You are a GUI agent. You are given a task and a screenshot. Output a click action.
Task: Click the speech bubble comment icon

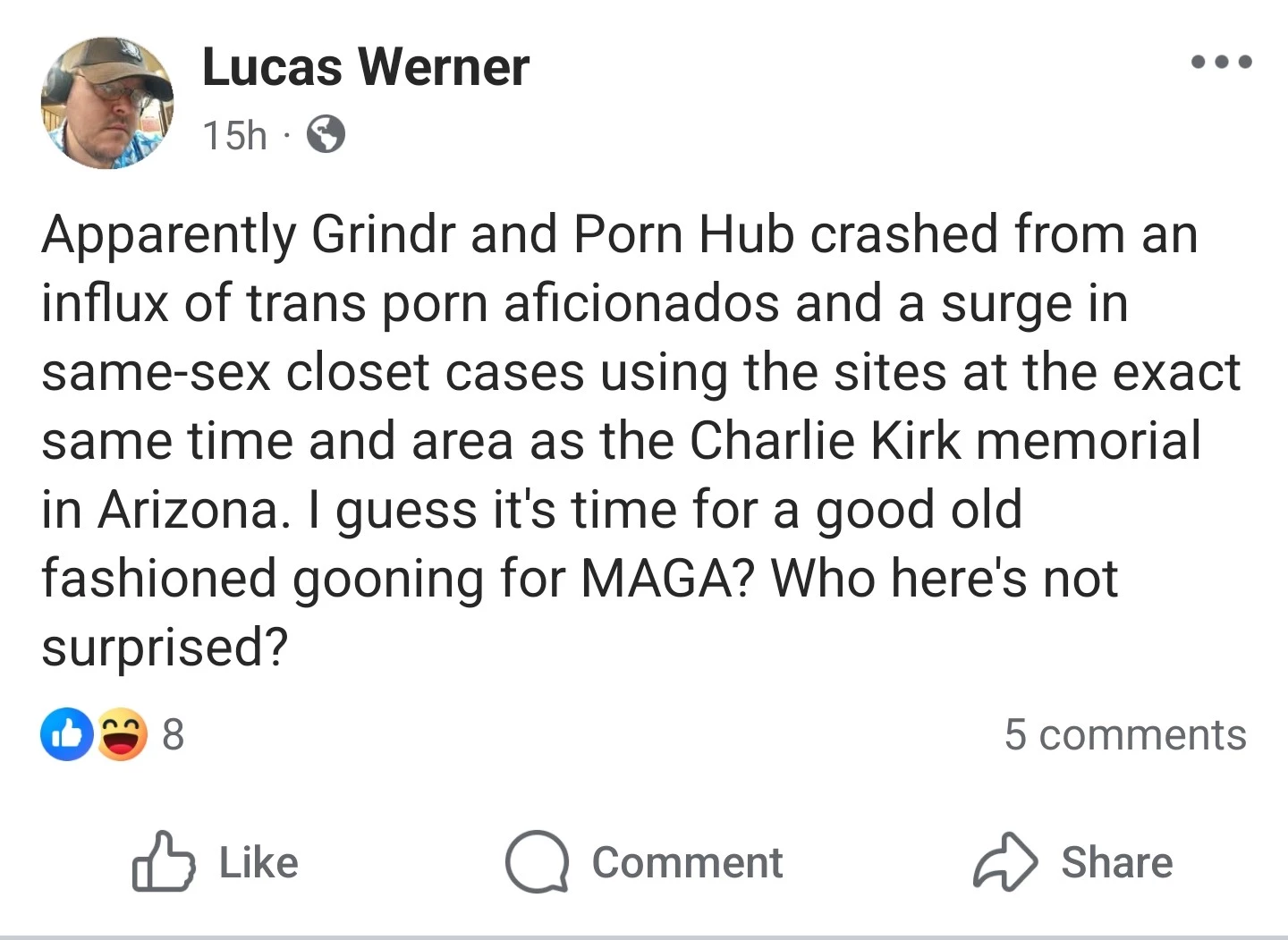(x=537, y=862)
